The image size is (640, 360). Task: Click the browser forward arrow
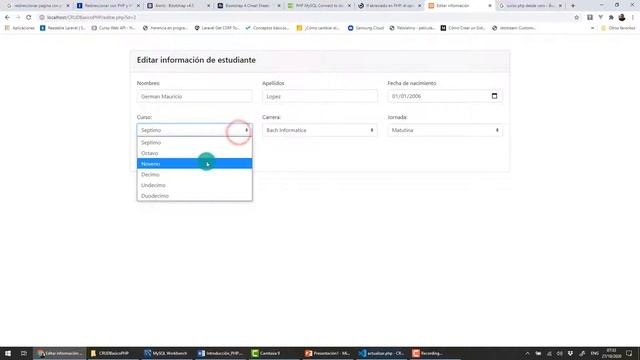[x=18, y=18]
